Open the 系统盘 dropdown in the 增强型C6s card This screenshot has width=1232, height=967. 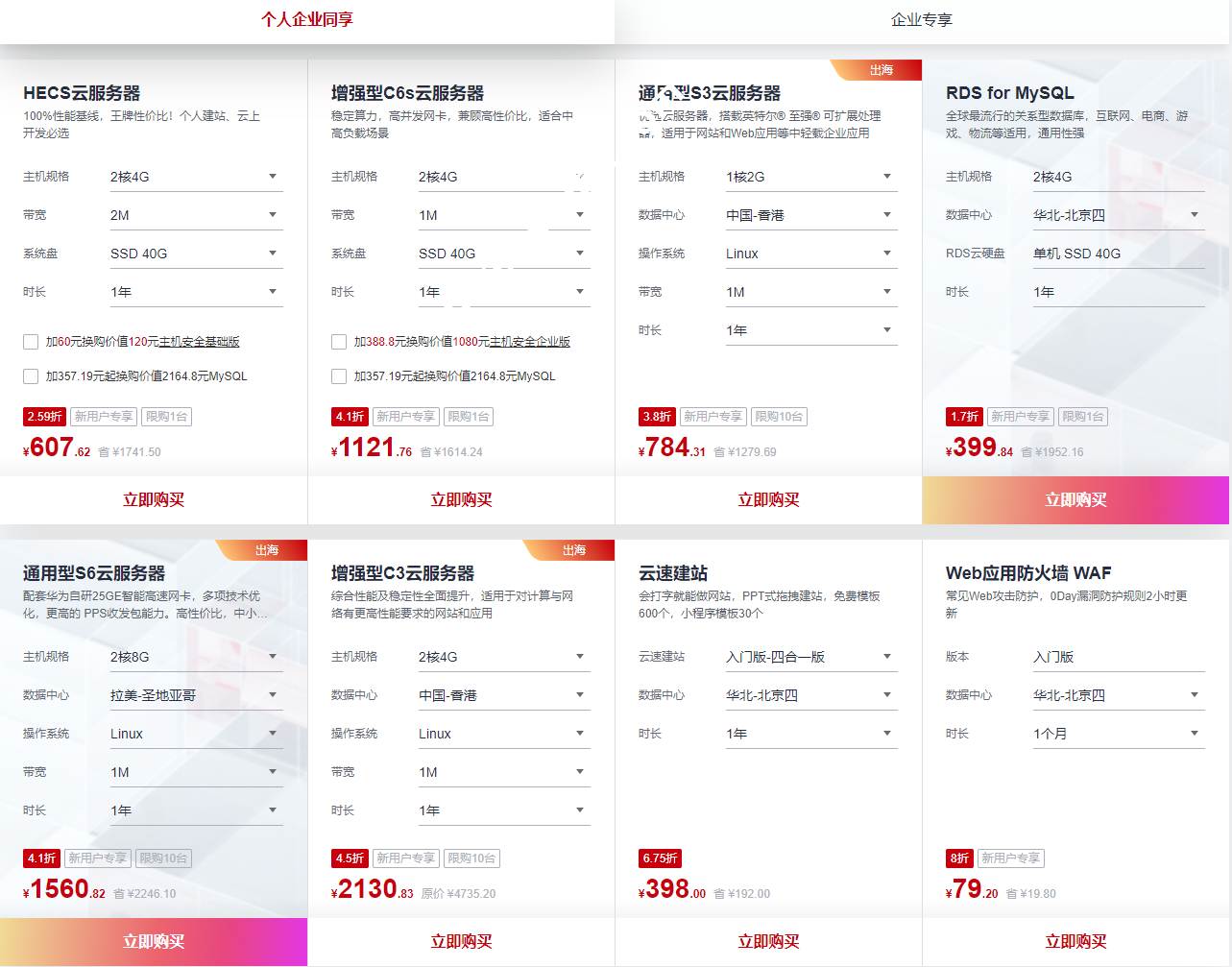(x=504, y=254)
